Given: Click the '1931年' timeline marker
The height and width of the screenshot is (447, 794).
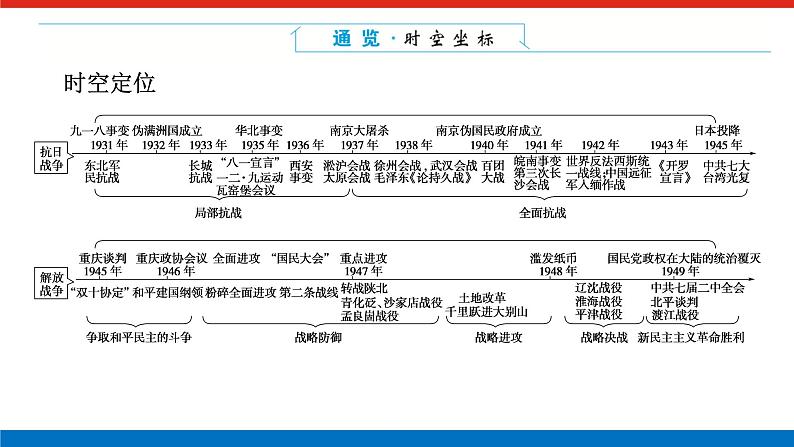Looking at the screenshot, I should click(x=109, y=145).
